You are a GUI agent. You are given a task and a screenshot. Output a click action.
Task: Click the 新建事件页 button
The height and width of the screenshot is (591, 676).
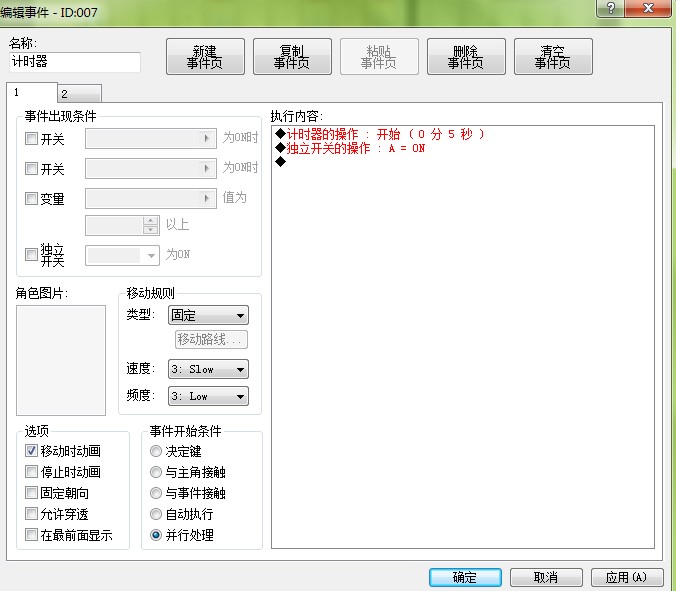pyautogui.click(x=205, y=57)
